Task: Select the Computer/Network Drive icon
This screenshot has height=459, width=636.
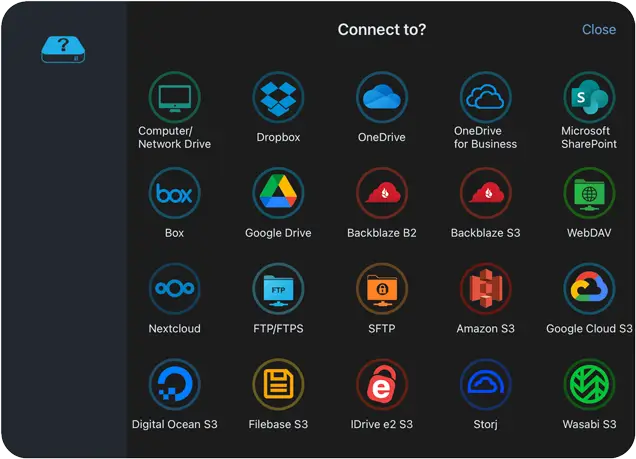Action: pyautogui.click(x=174, y=97)
